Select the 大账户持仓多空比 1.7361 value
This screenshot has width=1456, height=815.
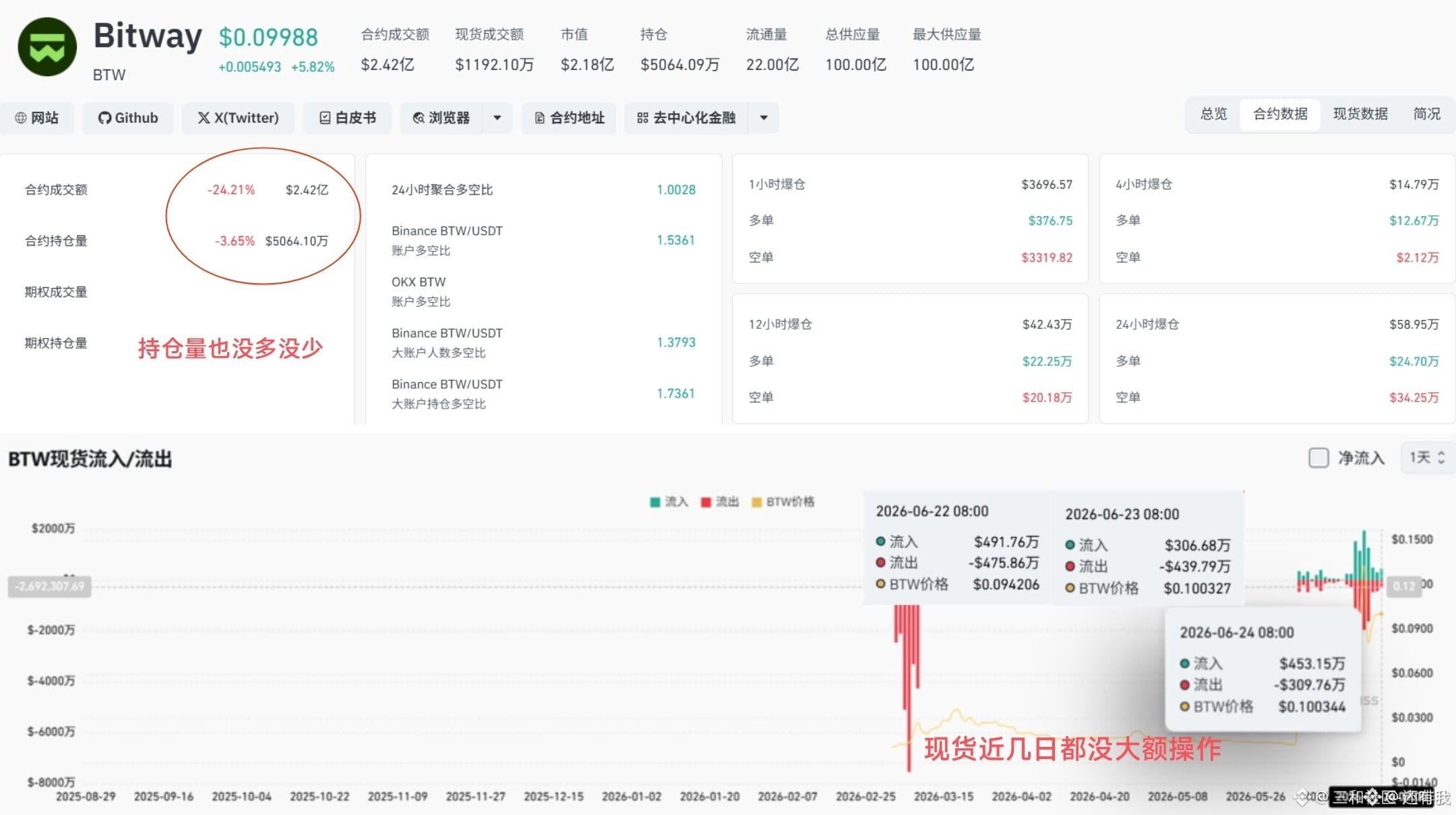tap(676, 394)
